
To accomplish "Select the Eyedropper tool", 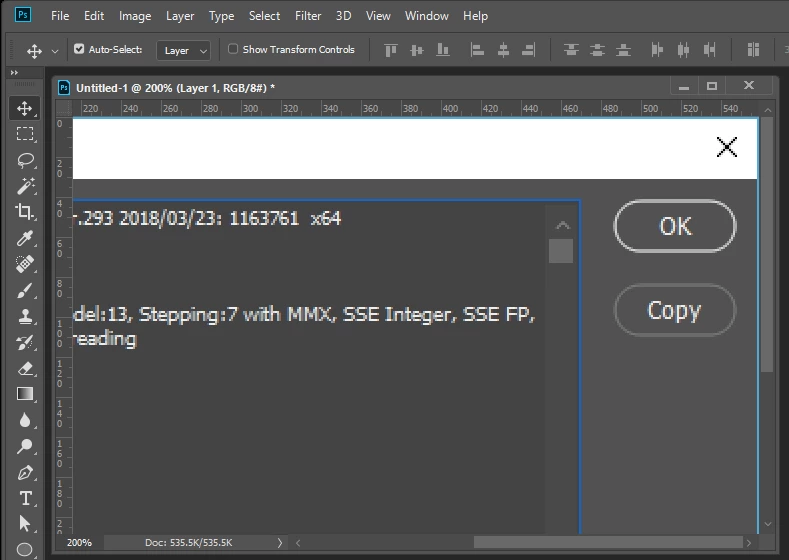I will 25,238.
